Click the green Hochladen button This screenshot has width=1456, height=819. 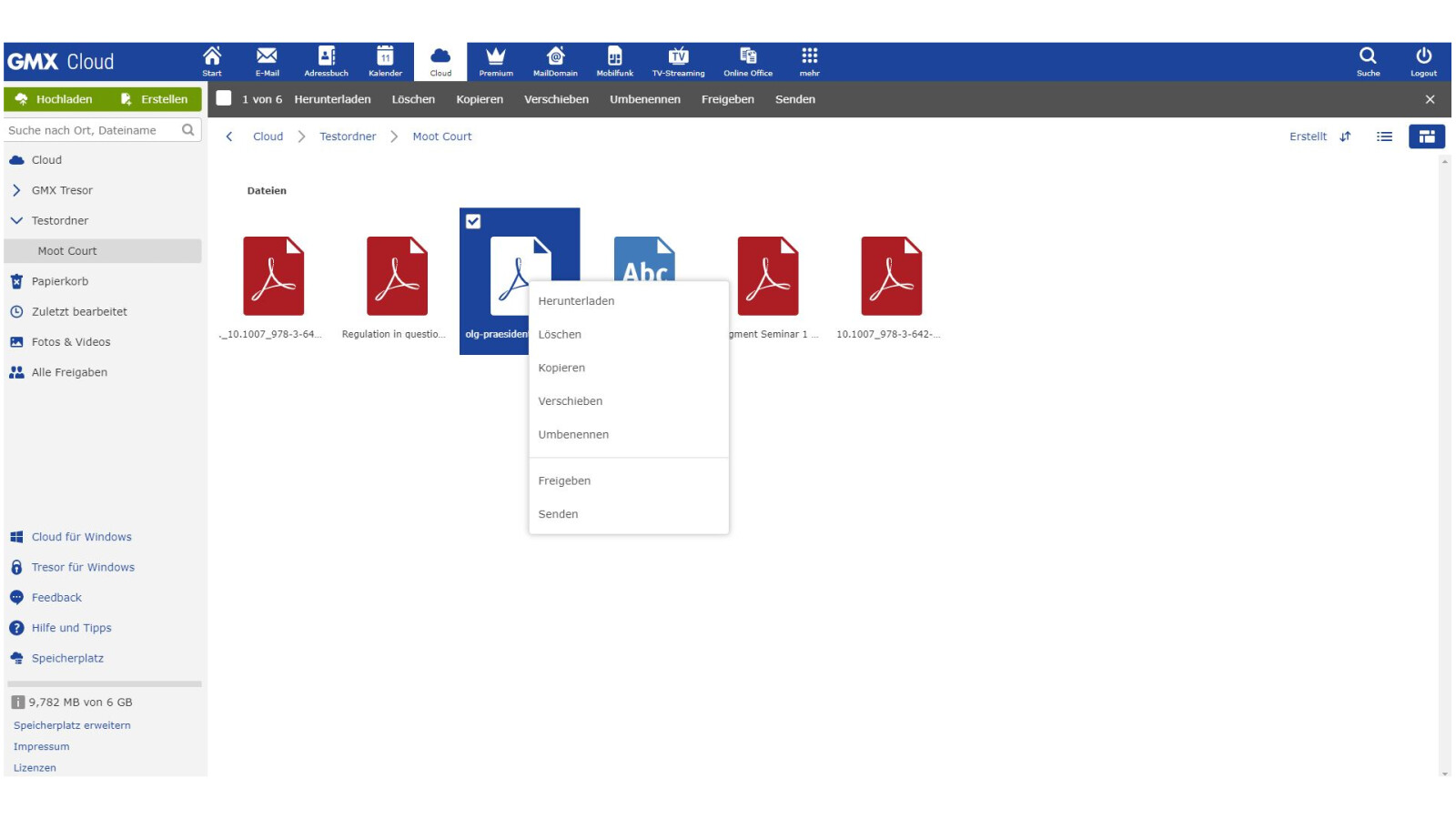[x=56, y=99]
